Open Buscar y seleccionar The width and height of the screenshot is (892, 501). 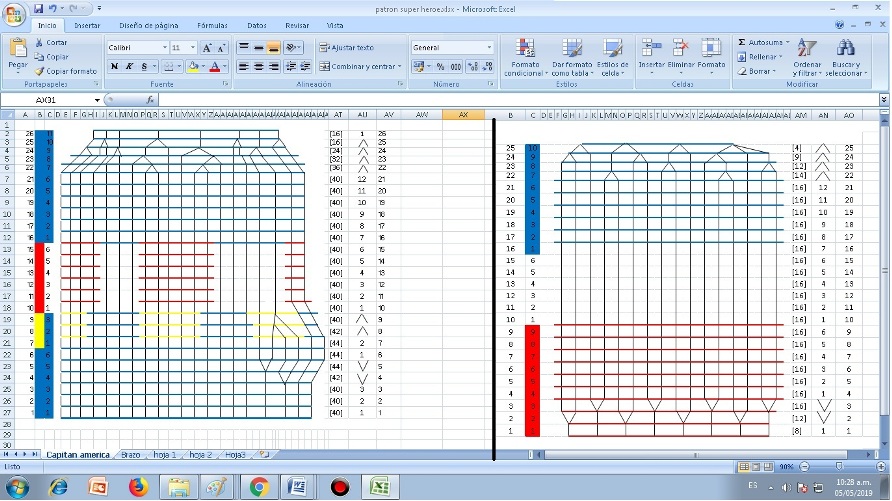pyautogui.click(x=846, y=57)
